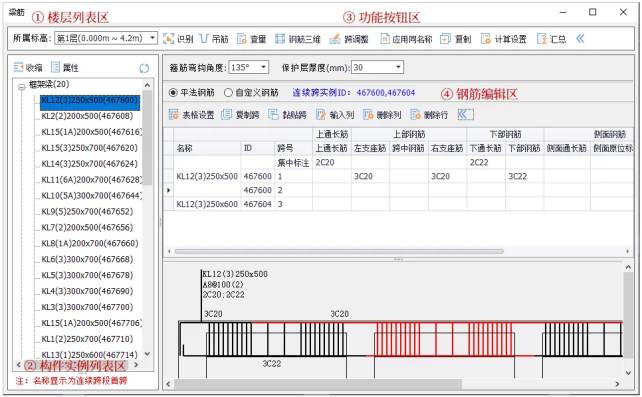The width and height of the screenshot is (642, 397).
Task: Click the 汇总 summary icon
Action: (542, 39)
